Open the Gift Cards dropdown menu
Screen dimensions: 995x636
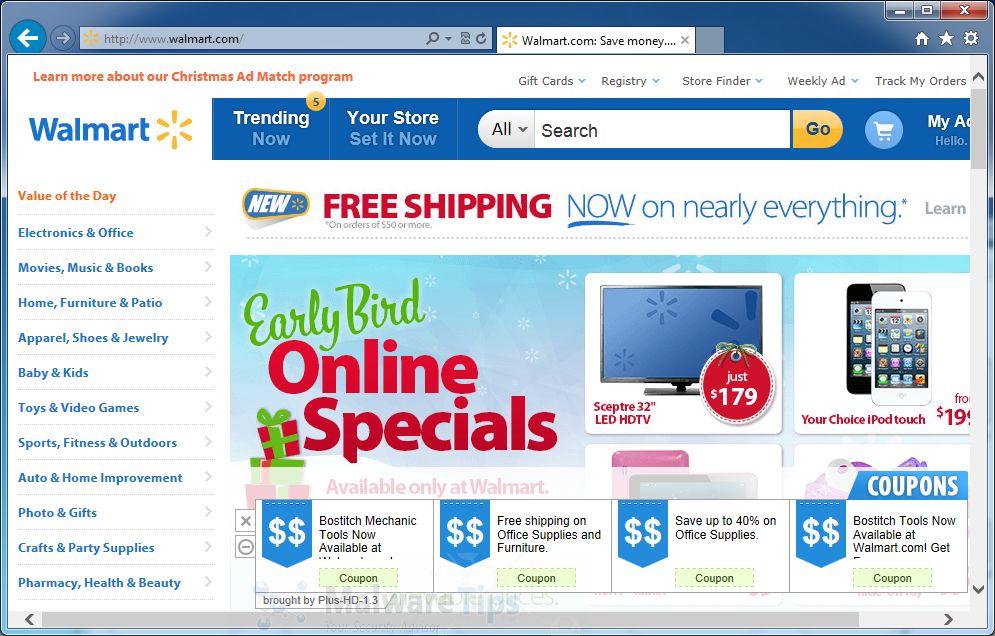pos(551,81)
